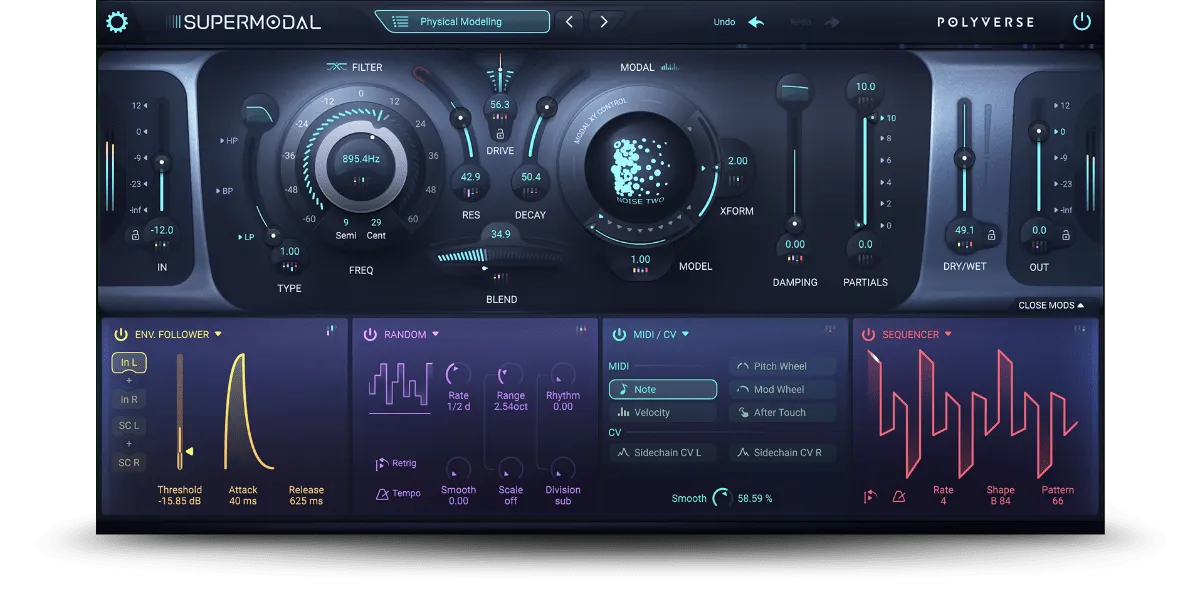
Task: Select the Note MIDI source
Action: pos(663,389)
